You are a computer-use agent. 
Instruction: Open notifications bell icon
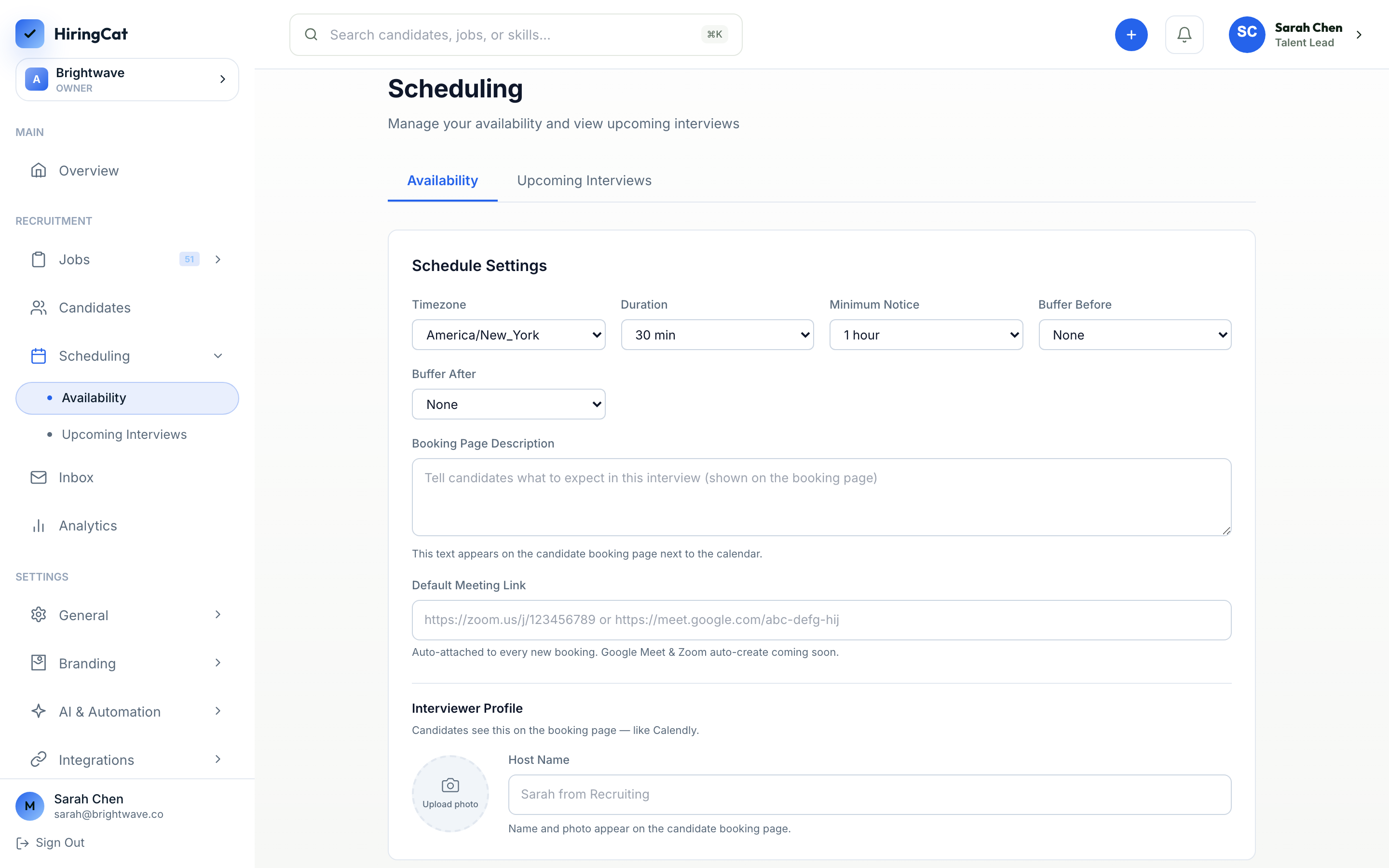click(1184, 34)
